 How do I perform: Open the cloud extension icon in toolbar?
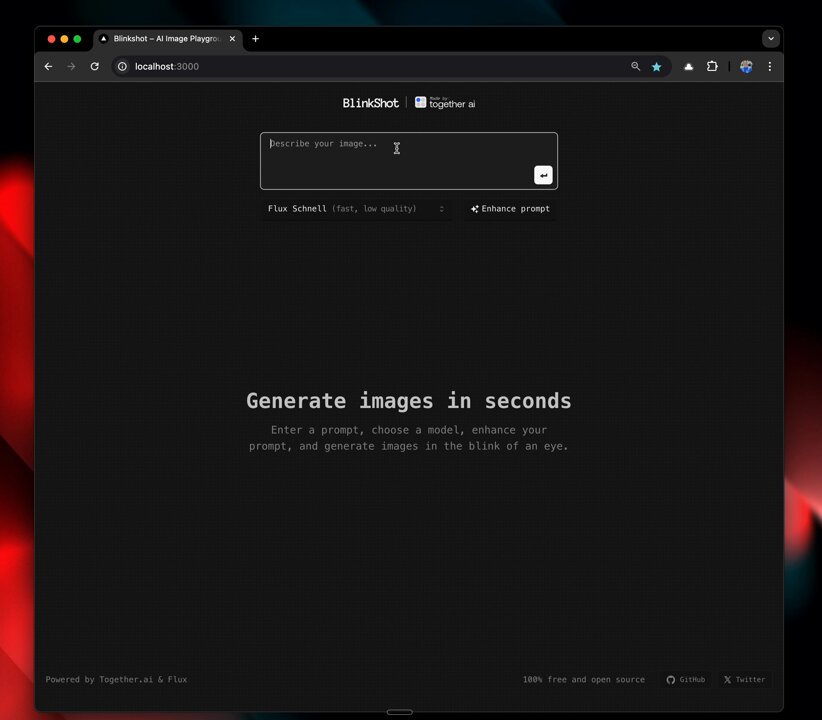pos(688,67)
